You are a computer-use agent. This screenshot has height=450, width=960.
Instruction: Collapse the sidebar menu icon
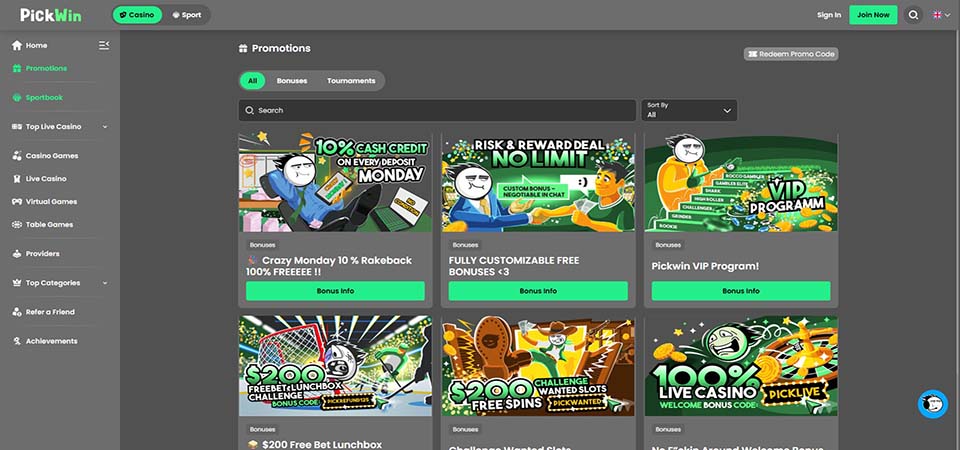(x=104, y=45)
